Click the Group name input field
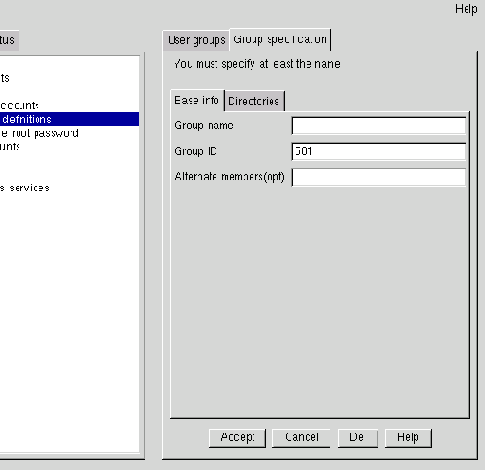485x470 pixels. 379,126
